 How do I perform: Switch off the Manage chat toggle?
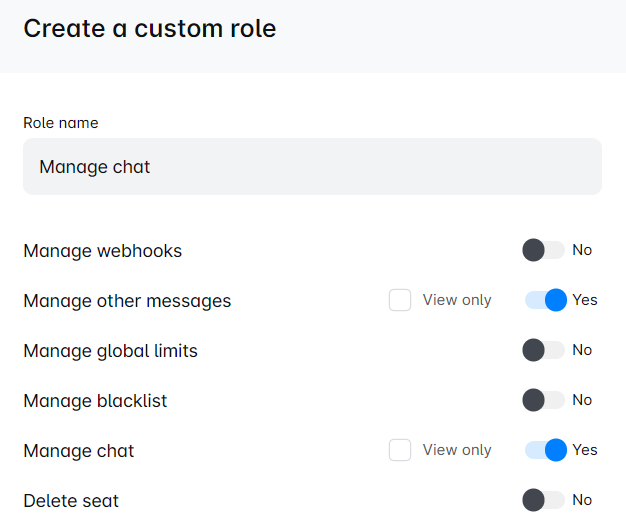[x=546, y=450]
